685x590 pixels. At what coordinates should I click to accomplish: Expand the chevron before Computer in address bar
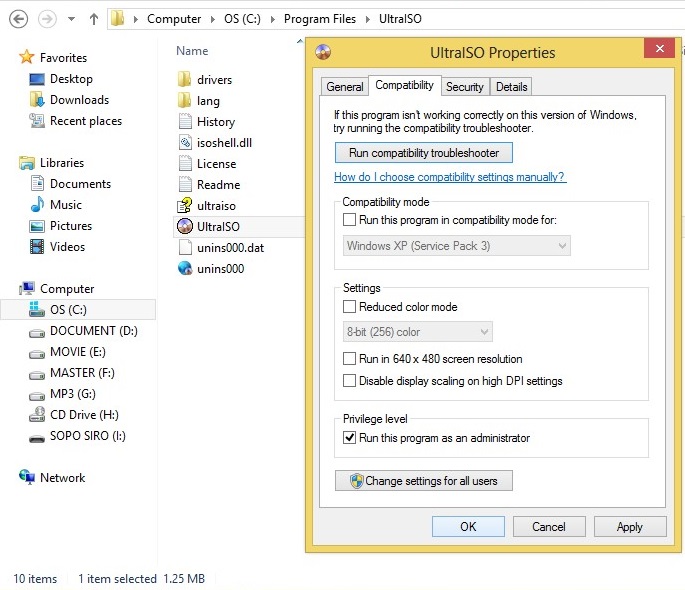tap(136, 19)
